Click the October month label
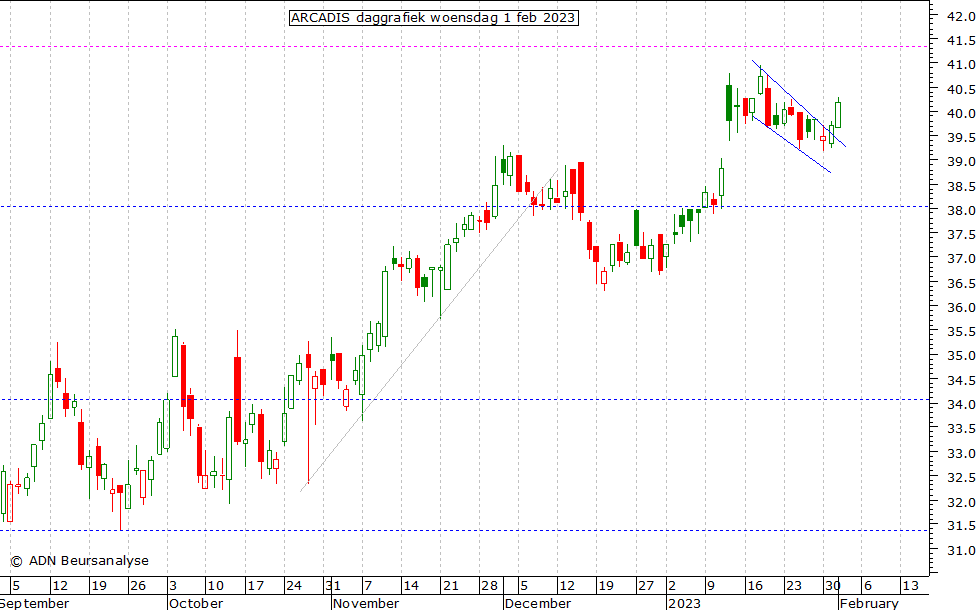The height and width of the screenshot is (610, 980). pyautogui.click(x=196, y=603)
